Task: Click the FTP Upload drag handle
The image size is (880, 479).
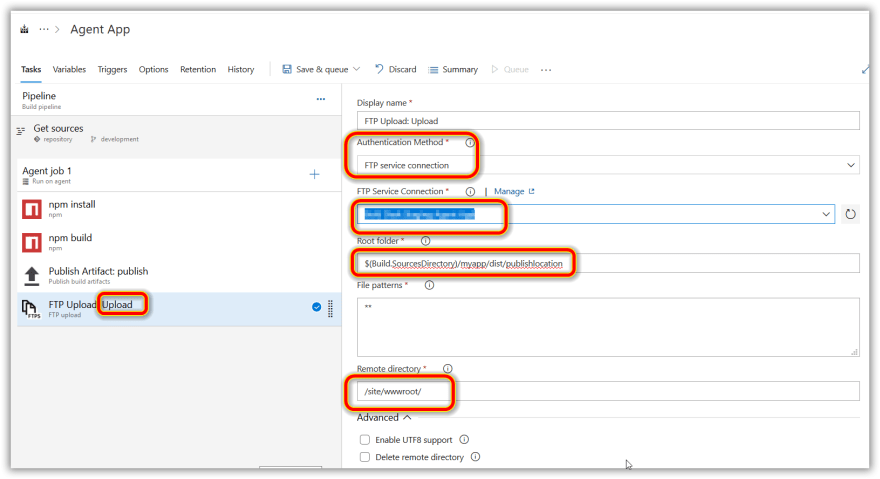Action: pyautogui.click(x=330, y=308)
